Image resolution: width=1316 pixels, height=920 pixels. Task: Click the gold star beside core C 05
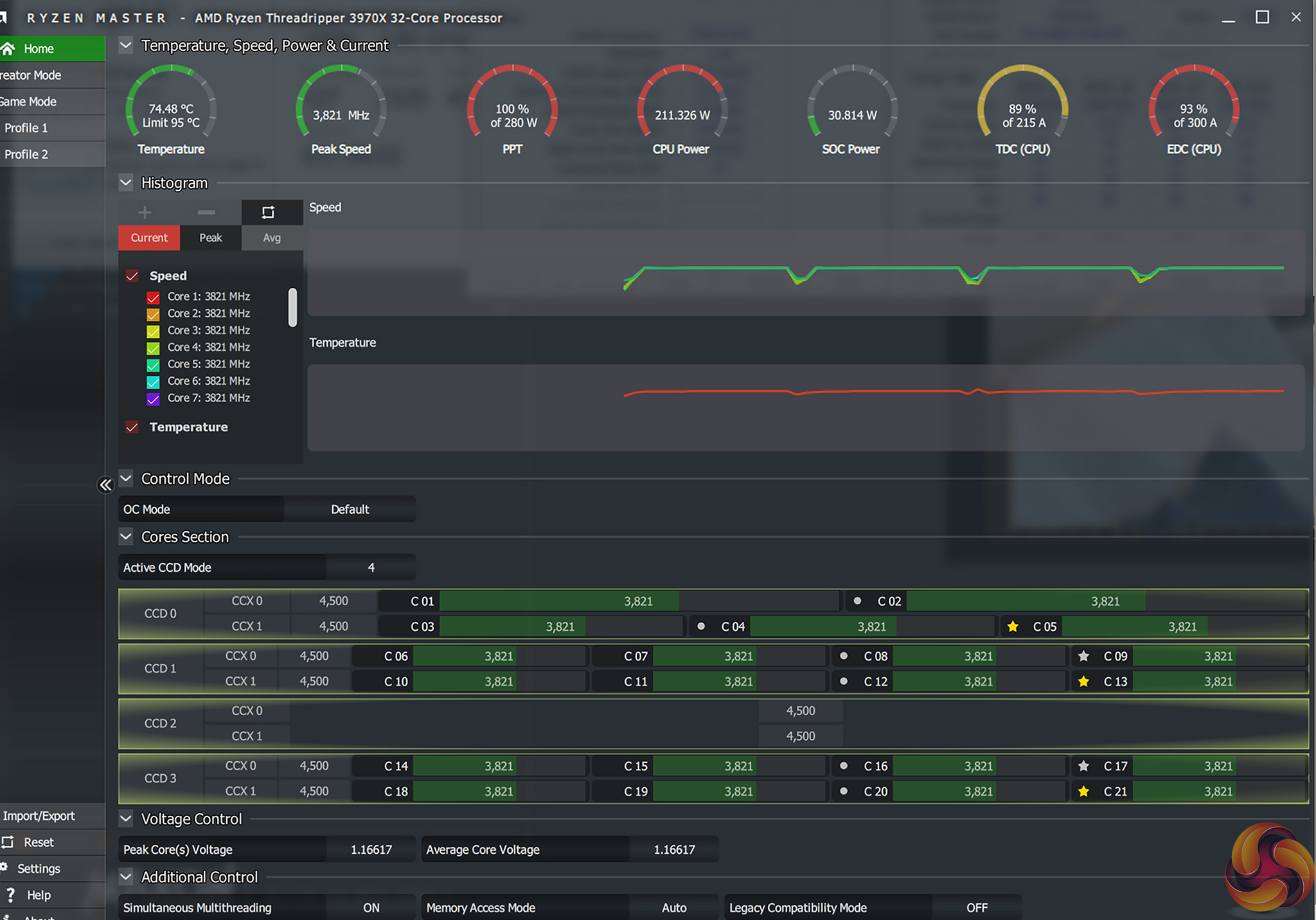pos(1013,626)
